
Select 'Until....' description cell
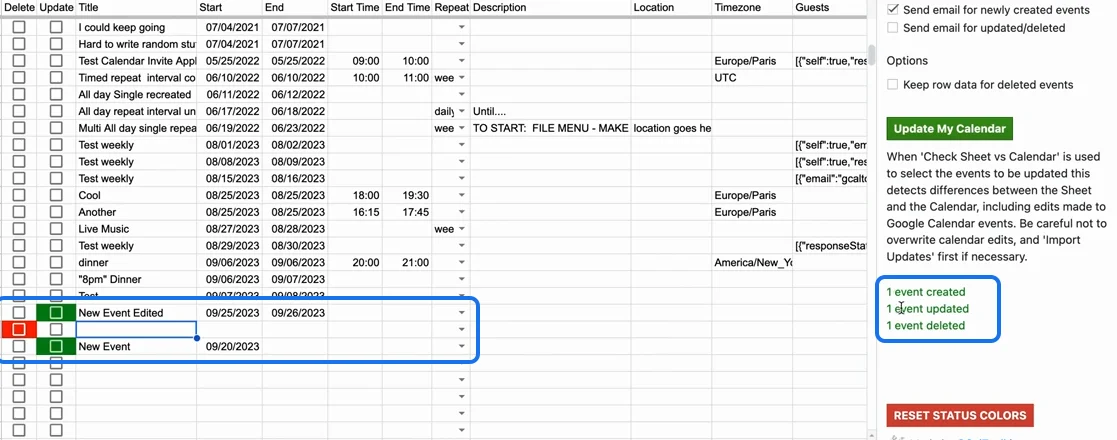[551, 112]
